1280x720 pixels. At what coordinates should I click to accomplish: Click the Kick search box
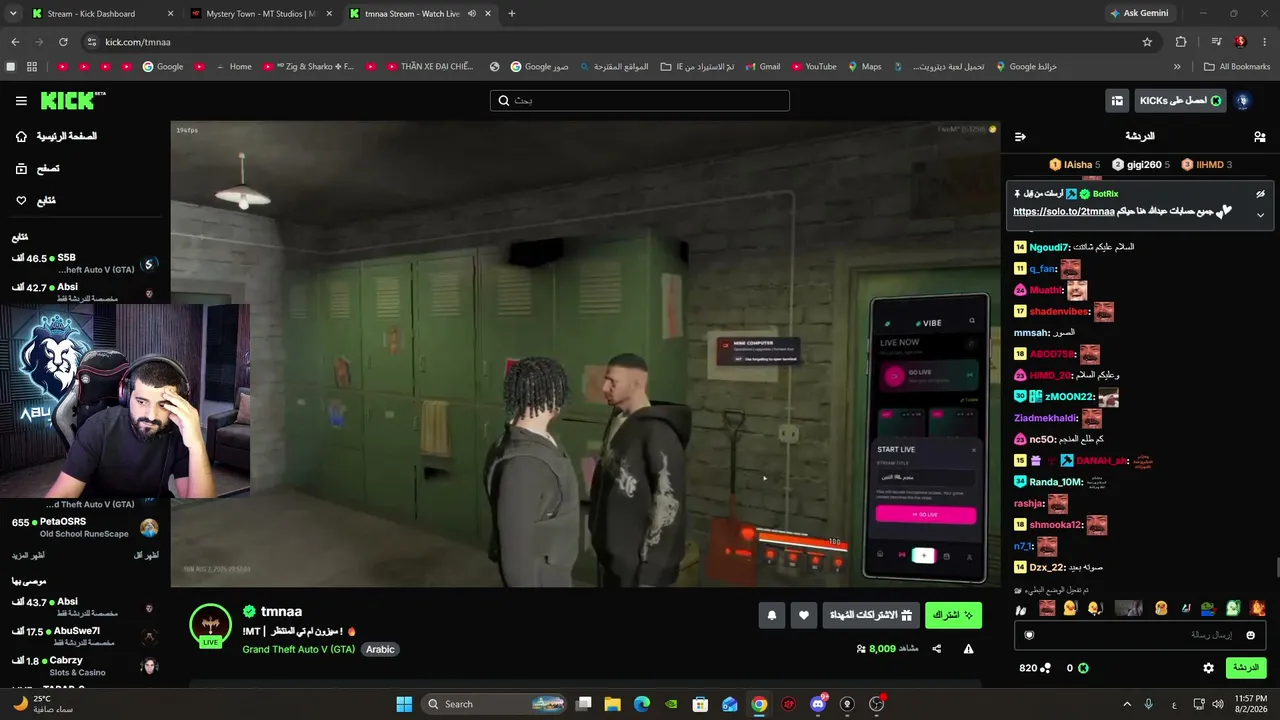click(640, 101)
